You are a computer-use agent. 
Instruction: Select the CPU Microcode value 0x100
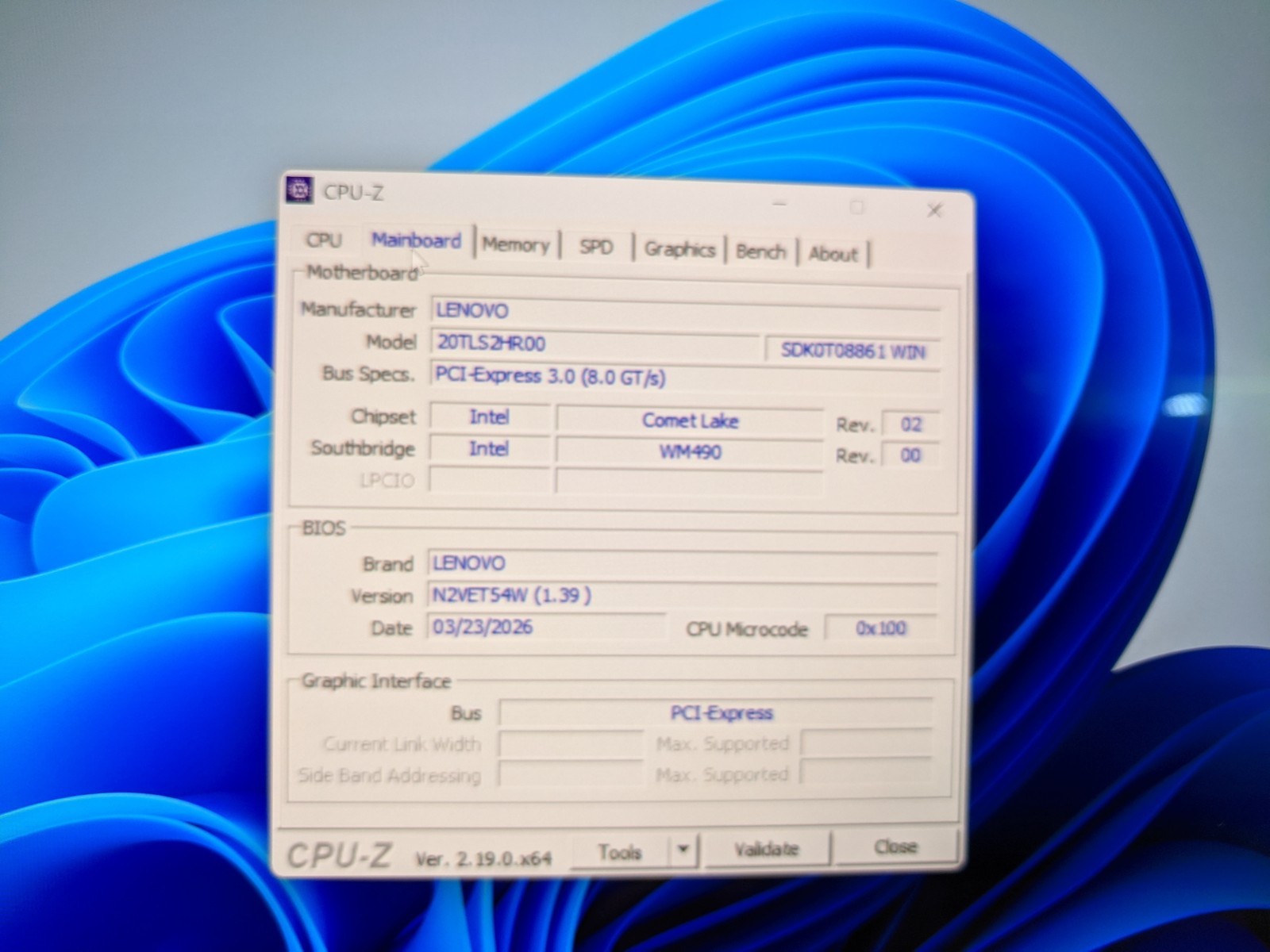[880, 628]
